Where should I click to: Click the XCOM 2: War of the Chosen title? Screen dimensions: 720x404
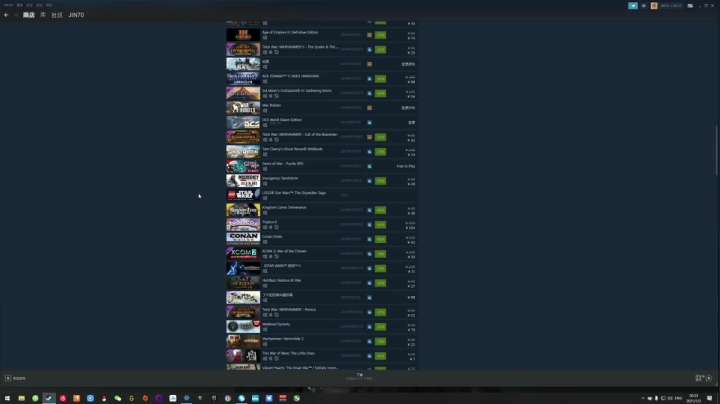pos(284,251)
